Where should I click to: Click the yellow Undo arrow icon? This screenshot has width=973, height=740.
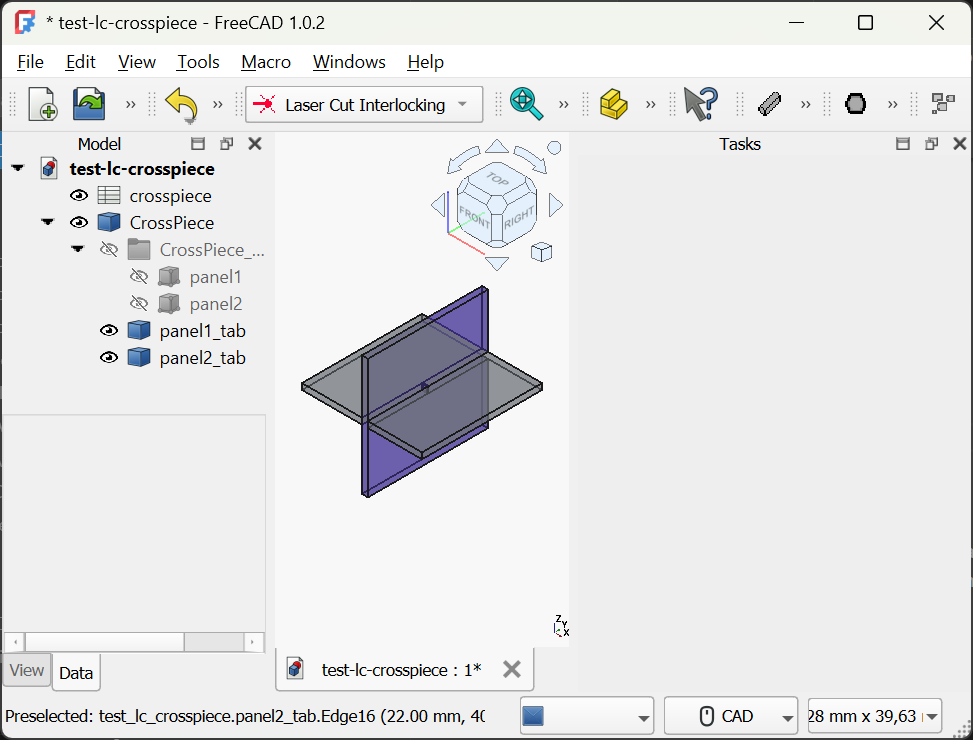182,105
